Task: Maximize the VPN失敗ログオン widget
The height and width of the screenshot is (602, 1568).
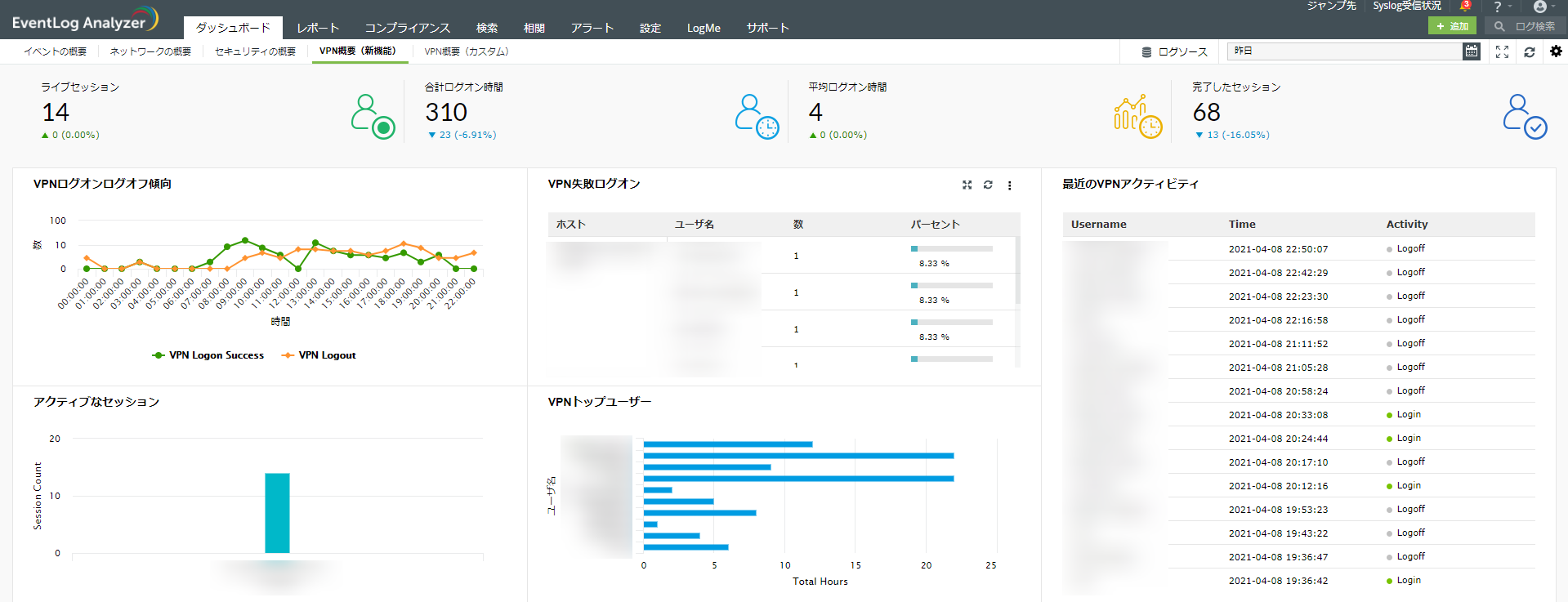Action: click(967, 185)
